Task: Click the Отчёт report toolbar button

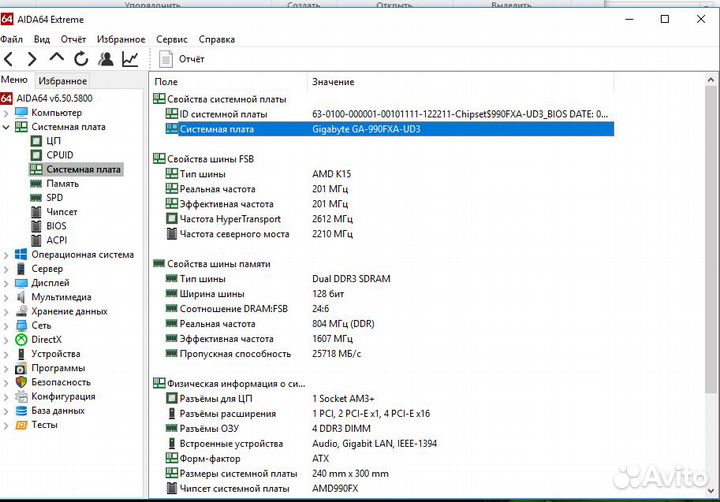Action: click(x=182, y=59)
